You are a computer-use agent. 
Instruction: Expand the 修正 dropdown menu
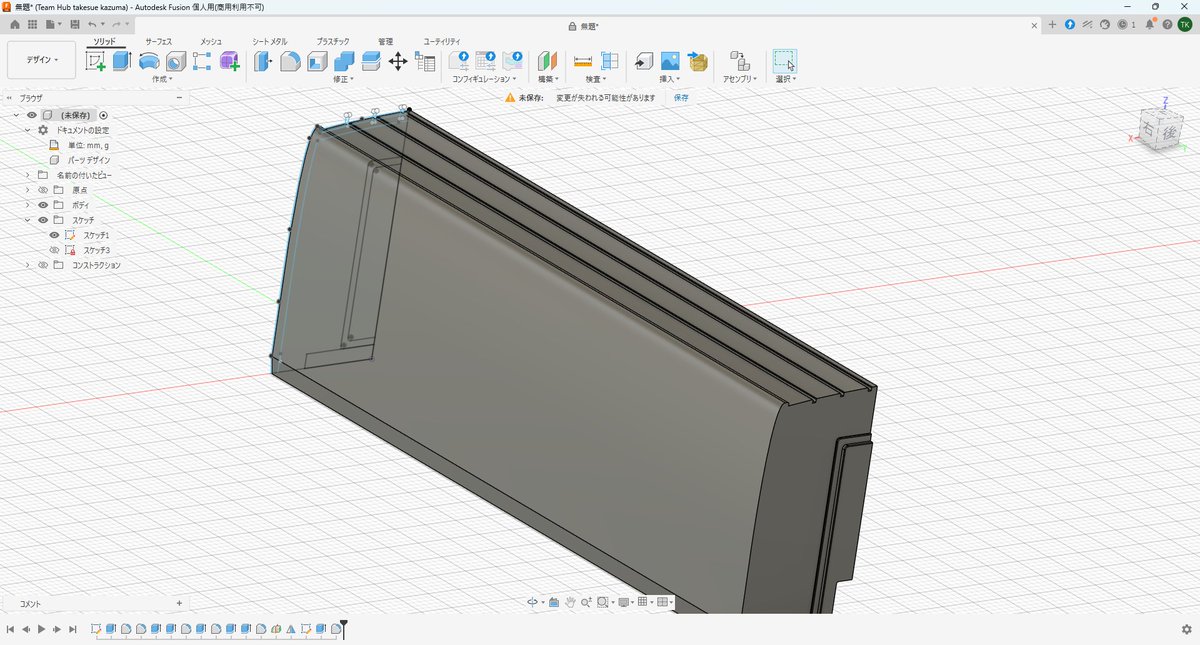tap(343, 78)
